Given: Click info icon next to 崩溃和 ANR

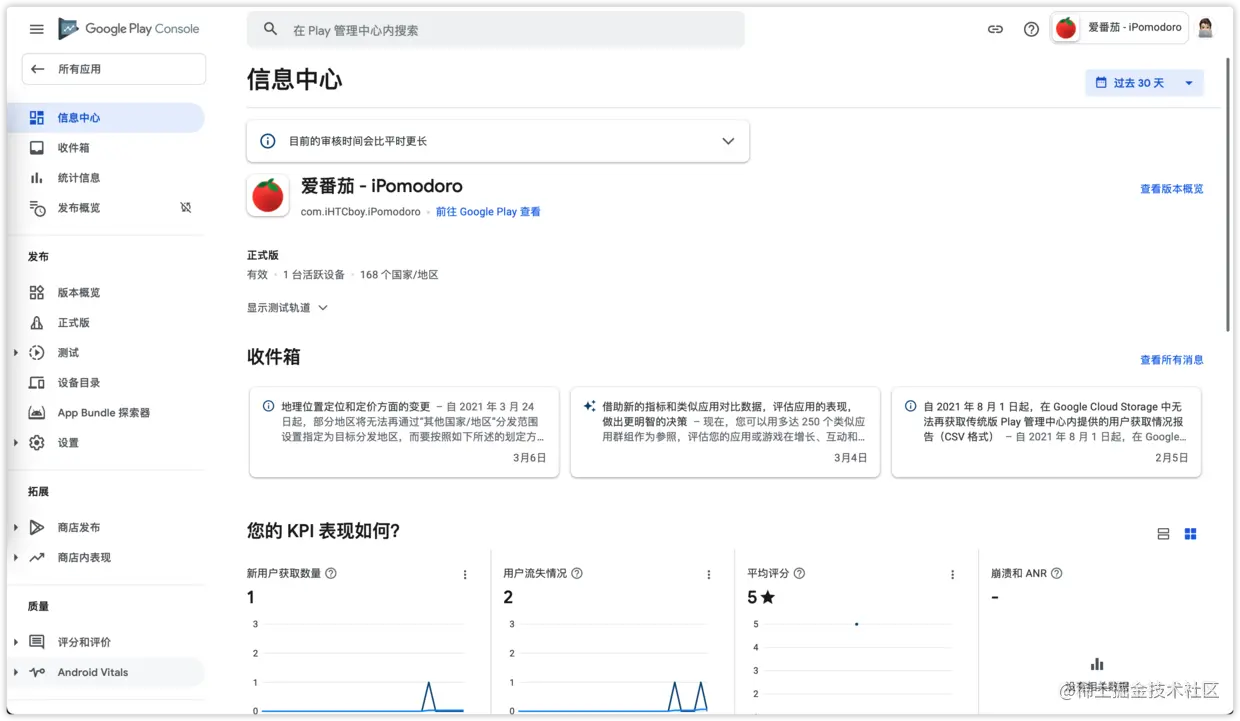Looking at the screenshot, I should coord(1057,574).
